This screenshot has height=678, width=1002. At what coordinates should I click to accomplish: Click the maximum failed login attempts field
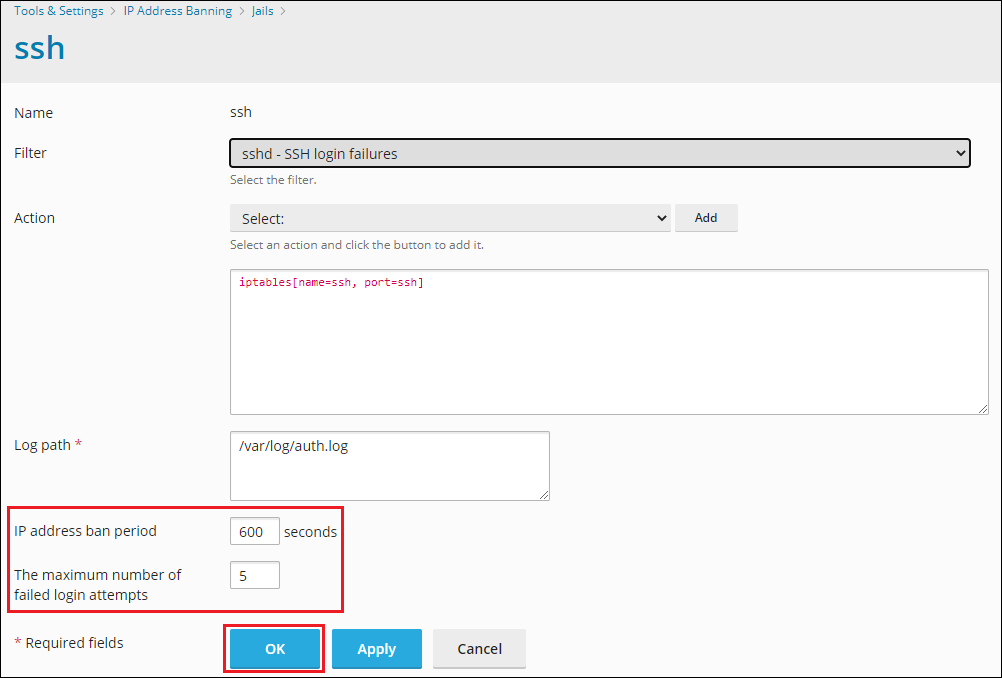coord(254,575)
